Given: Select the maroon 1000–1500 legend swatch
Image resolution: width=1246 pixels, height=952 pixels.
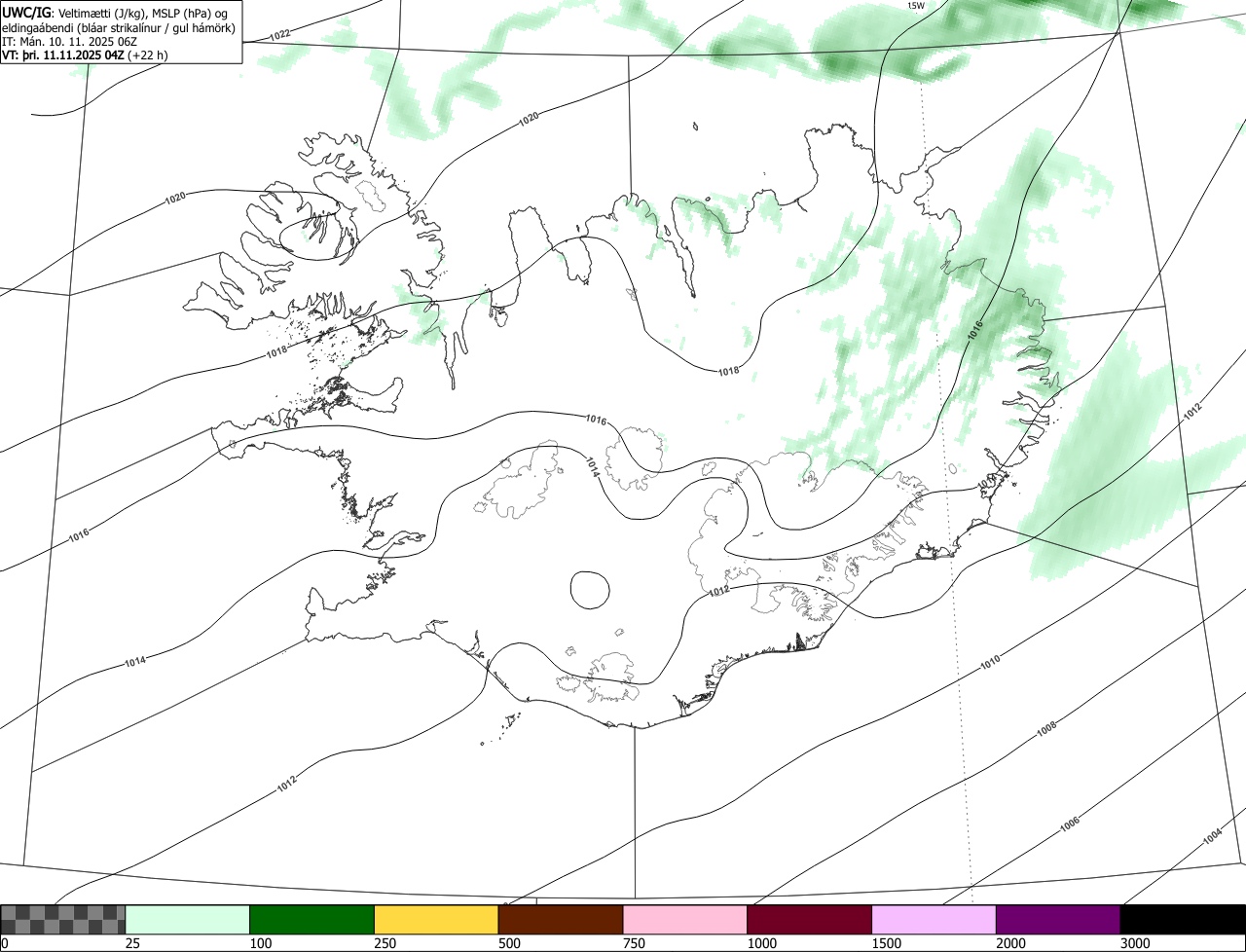Looking at the screenshot, I should tap(810, 919).
